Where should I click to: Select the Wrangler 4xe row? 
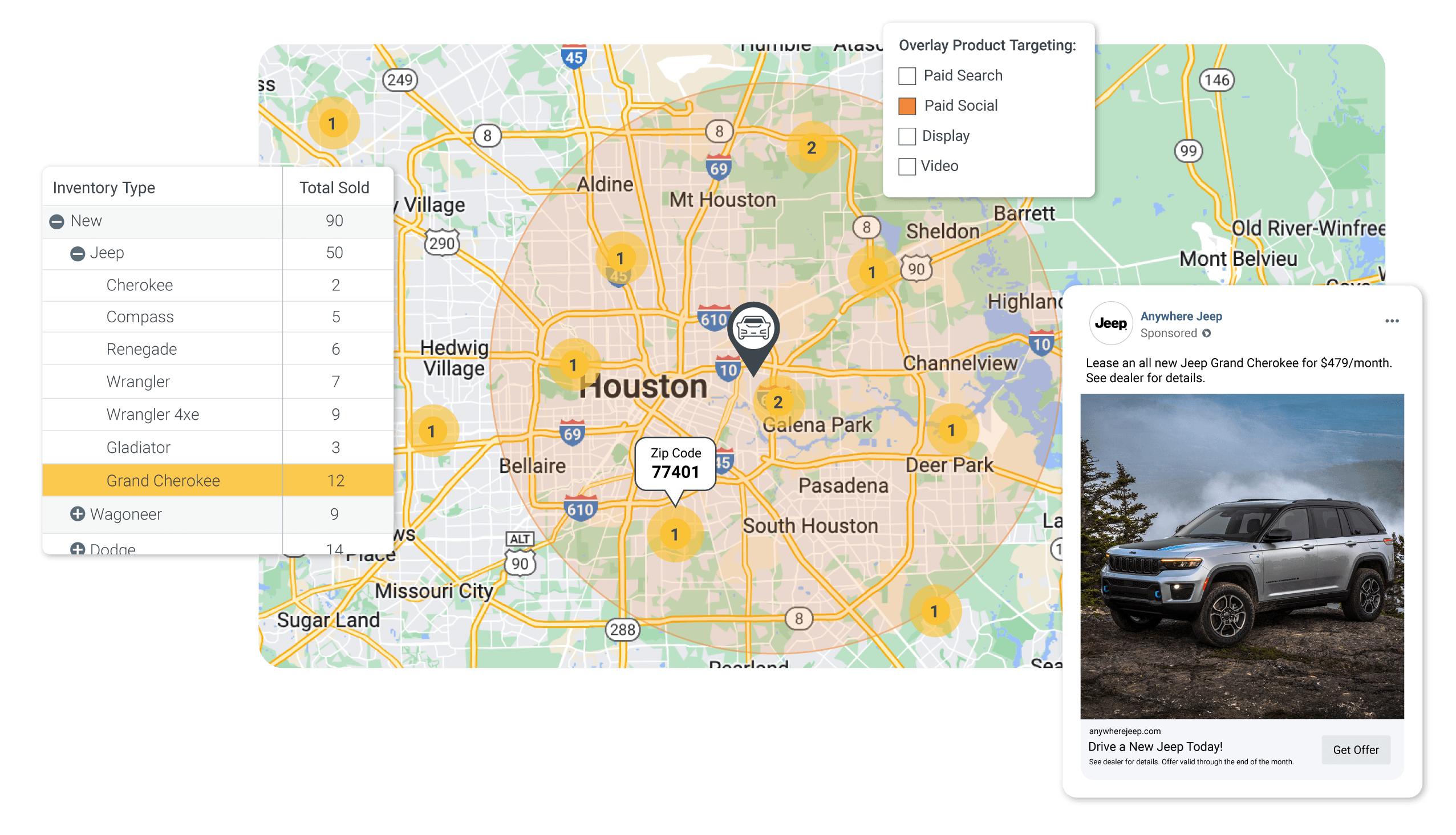pyautogui.click(x=218, y=415)
